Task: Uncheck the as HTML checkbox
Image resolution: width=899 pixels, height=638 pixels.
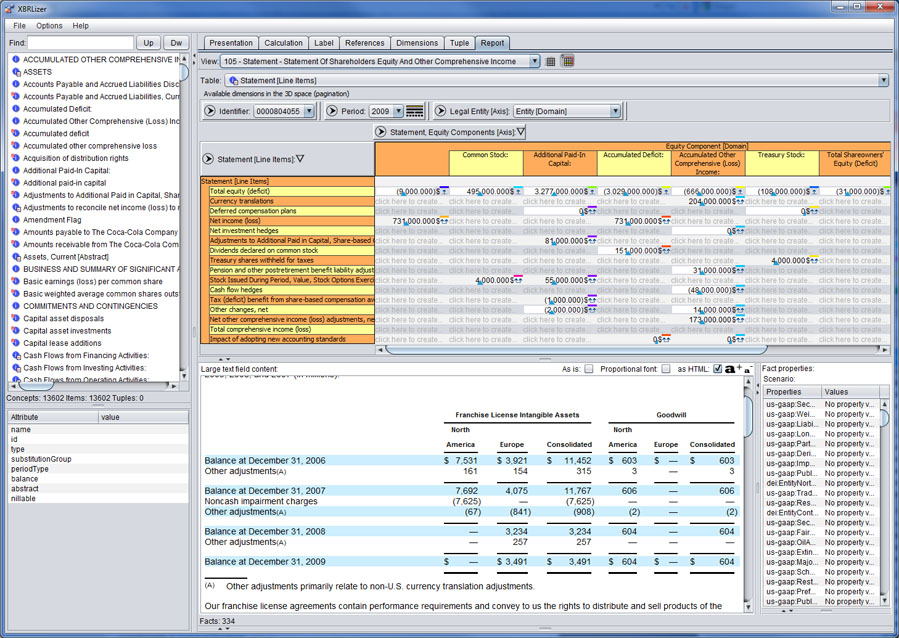Action: pyautogui.click(x=717, y=369)
